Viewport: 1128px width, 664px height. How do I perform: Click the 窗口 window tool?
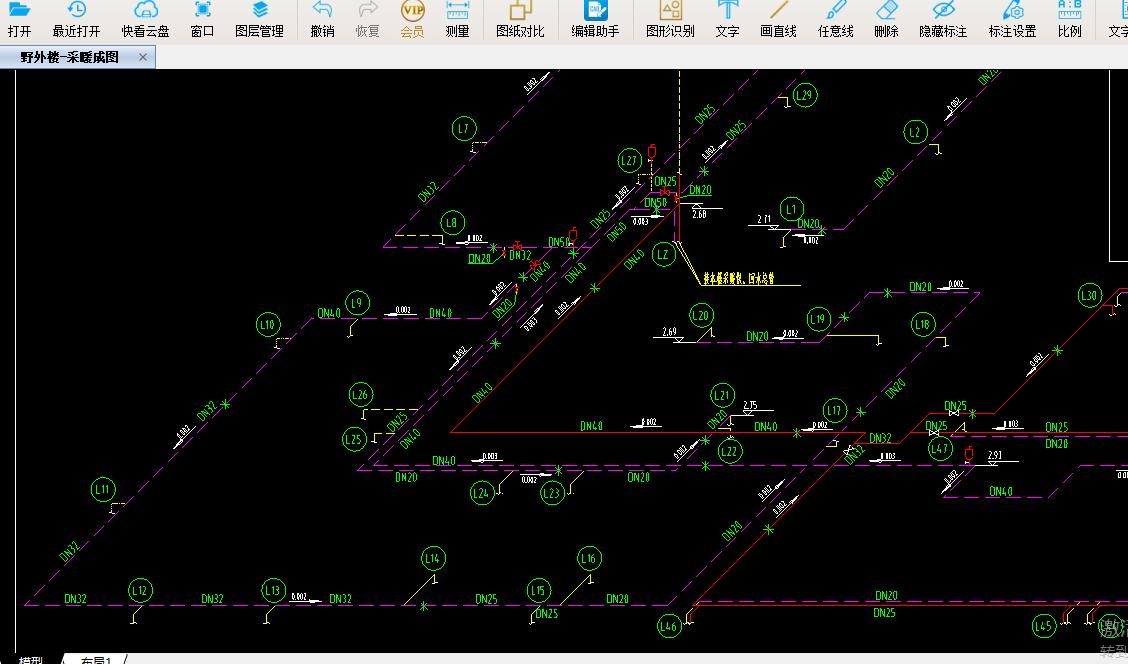pos(202,20)
